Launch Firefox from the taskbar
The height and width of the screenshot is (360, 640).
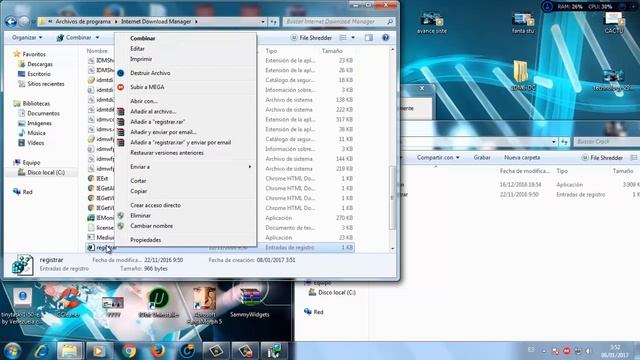coord(158,351)
